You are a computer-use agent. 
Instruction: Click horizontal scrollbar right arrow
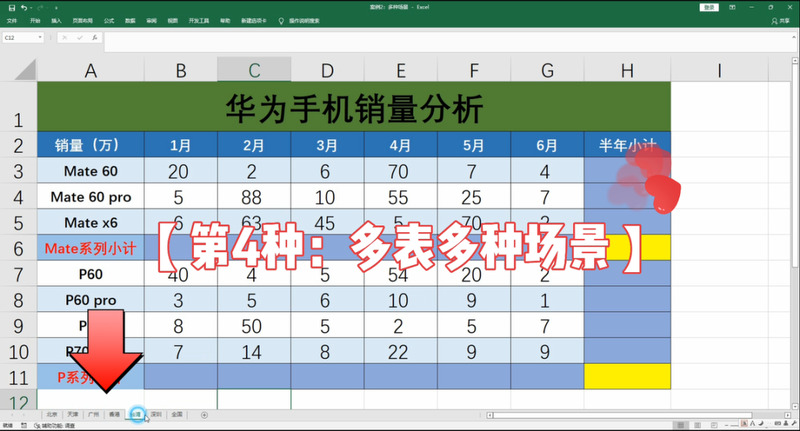click(787, 415)
